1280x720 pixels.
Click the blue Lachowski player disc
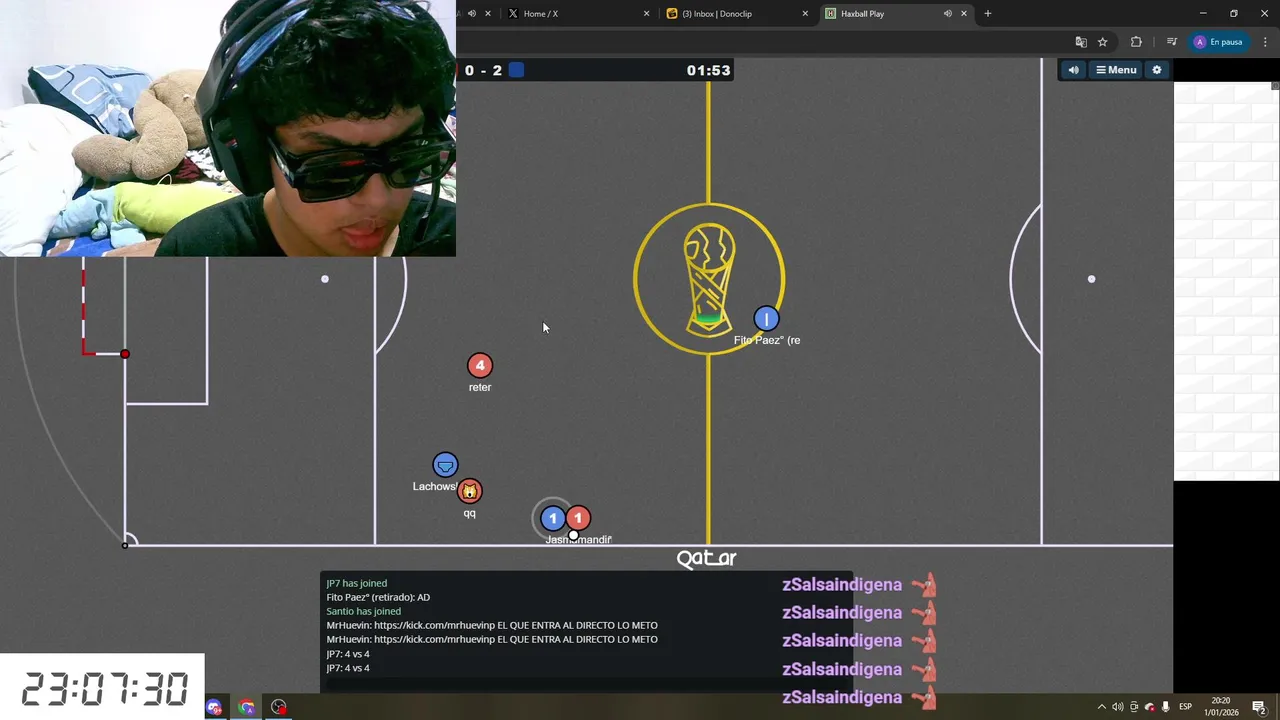pos(445,465)
